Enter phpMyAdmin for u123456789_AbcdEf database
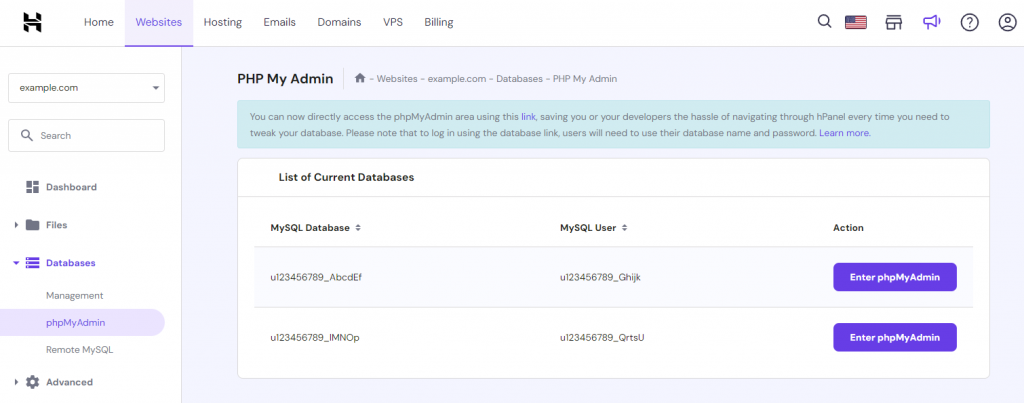1024x403 pixels. [x=894, y=277]
